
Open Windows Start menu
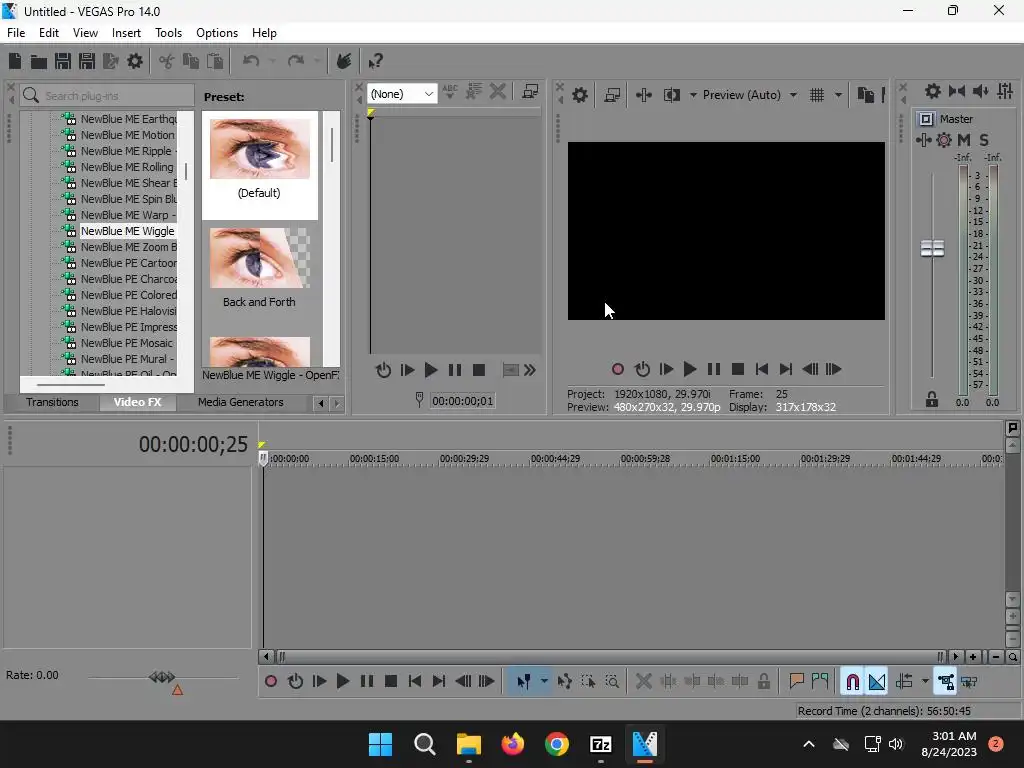380,744
